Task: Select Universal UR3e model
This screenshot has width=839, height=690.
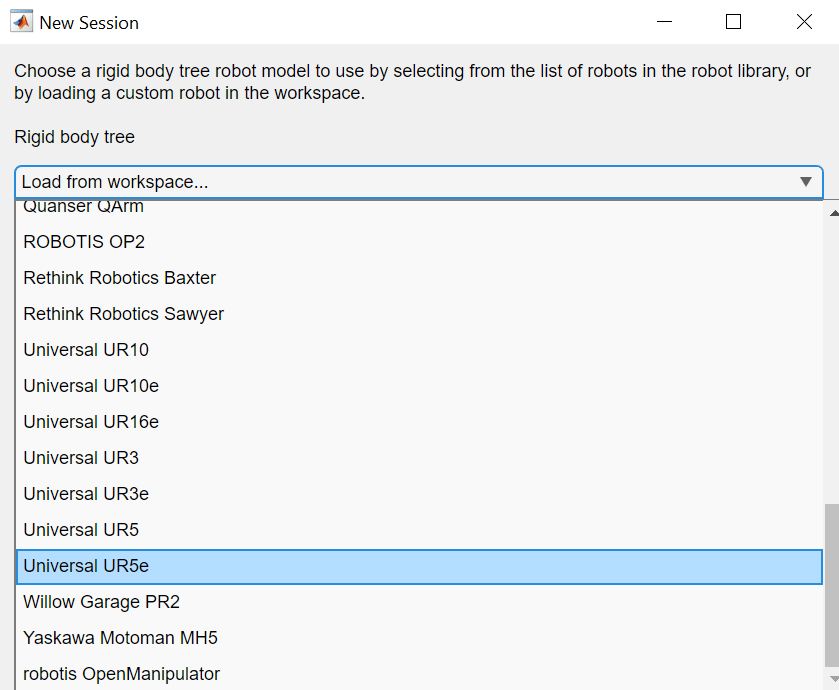Action: pyautogui.click(x=86, y=494)
